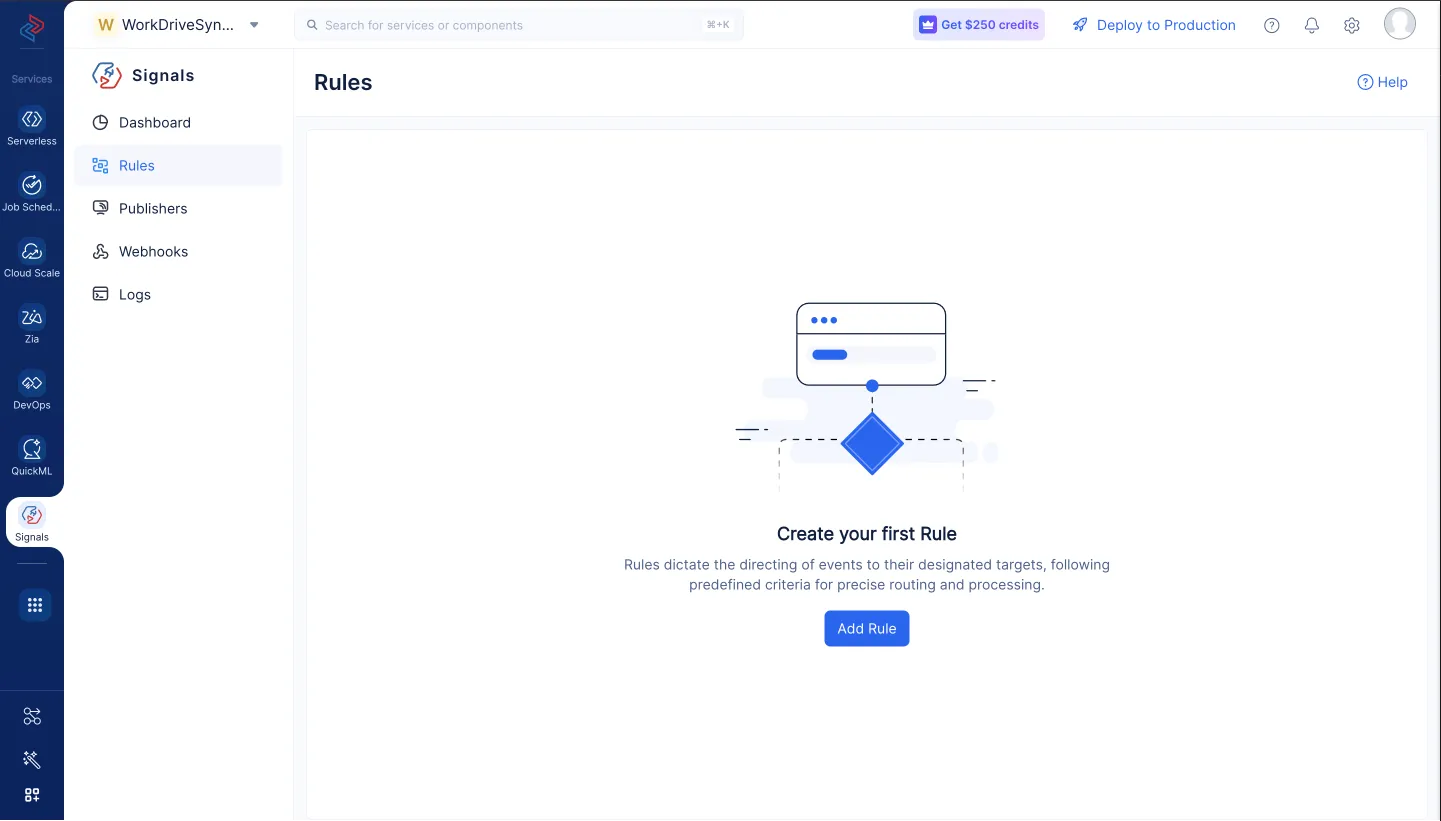The width and height of the screenshot is (1441, 821).
Task: Click the Add Rule button
Action: point(866,628)
